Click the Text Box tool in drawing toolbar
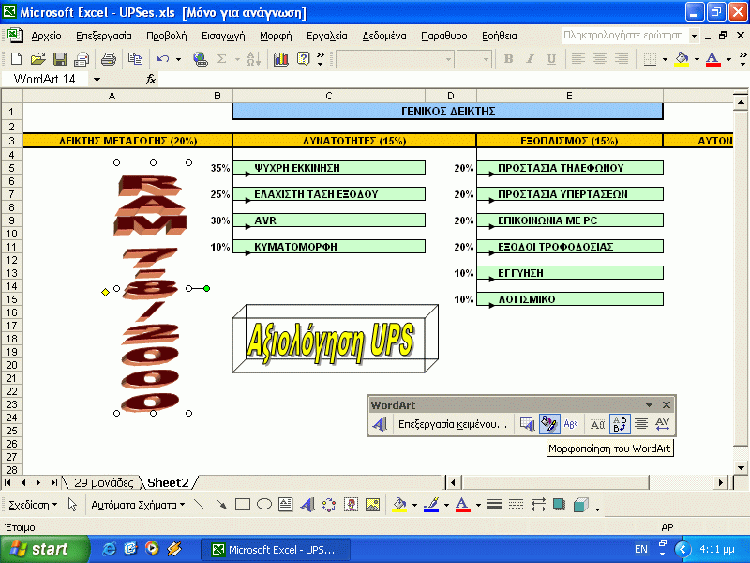This screenshot has width=750, height=563. tap(286, 505)
